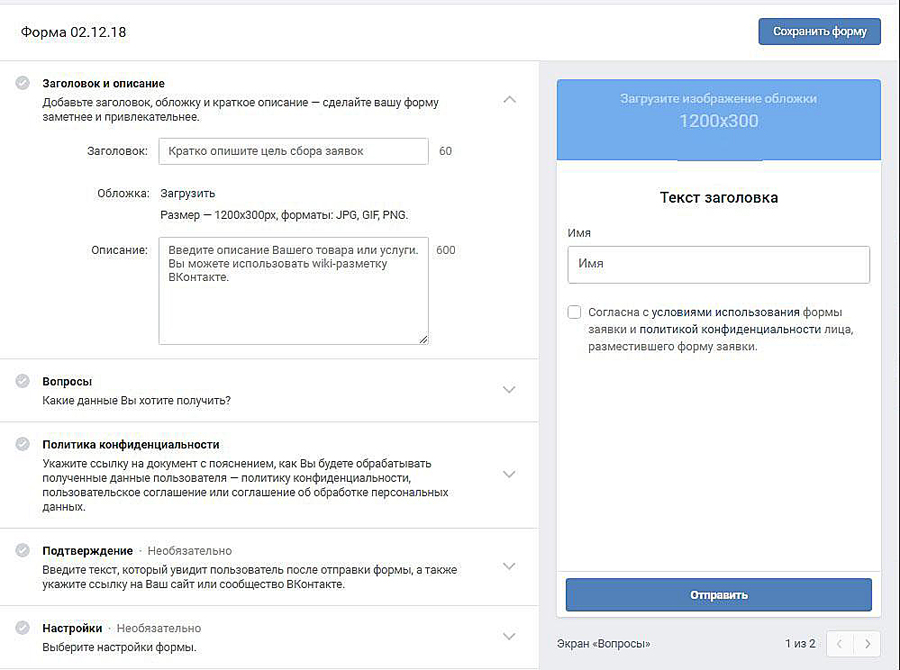This screenshot has height=670, width=900.
Task: Expand the Настройки section chevron
Action: (509, 637)
